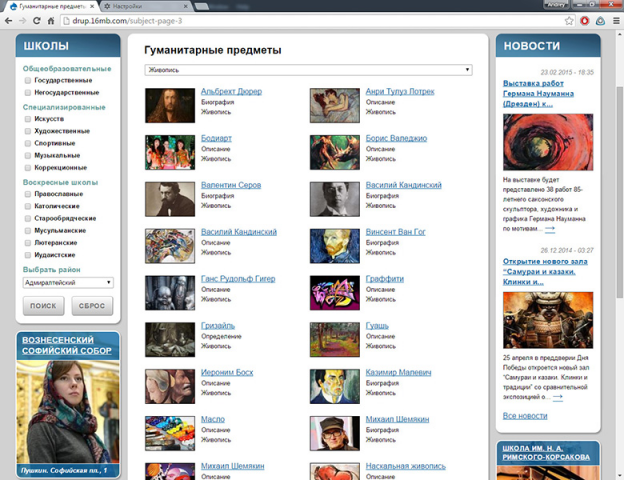Viewport: 624px width, 480px height.
Task: Click the Казимир Малевич portrait thumbnail
Action: click(x=335, y=386)
